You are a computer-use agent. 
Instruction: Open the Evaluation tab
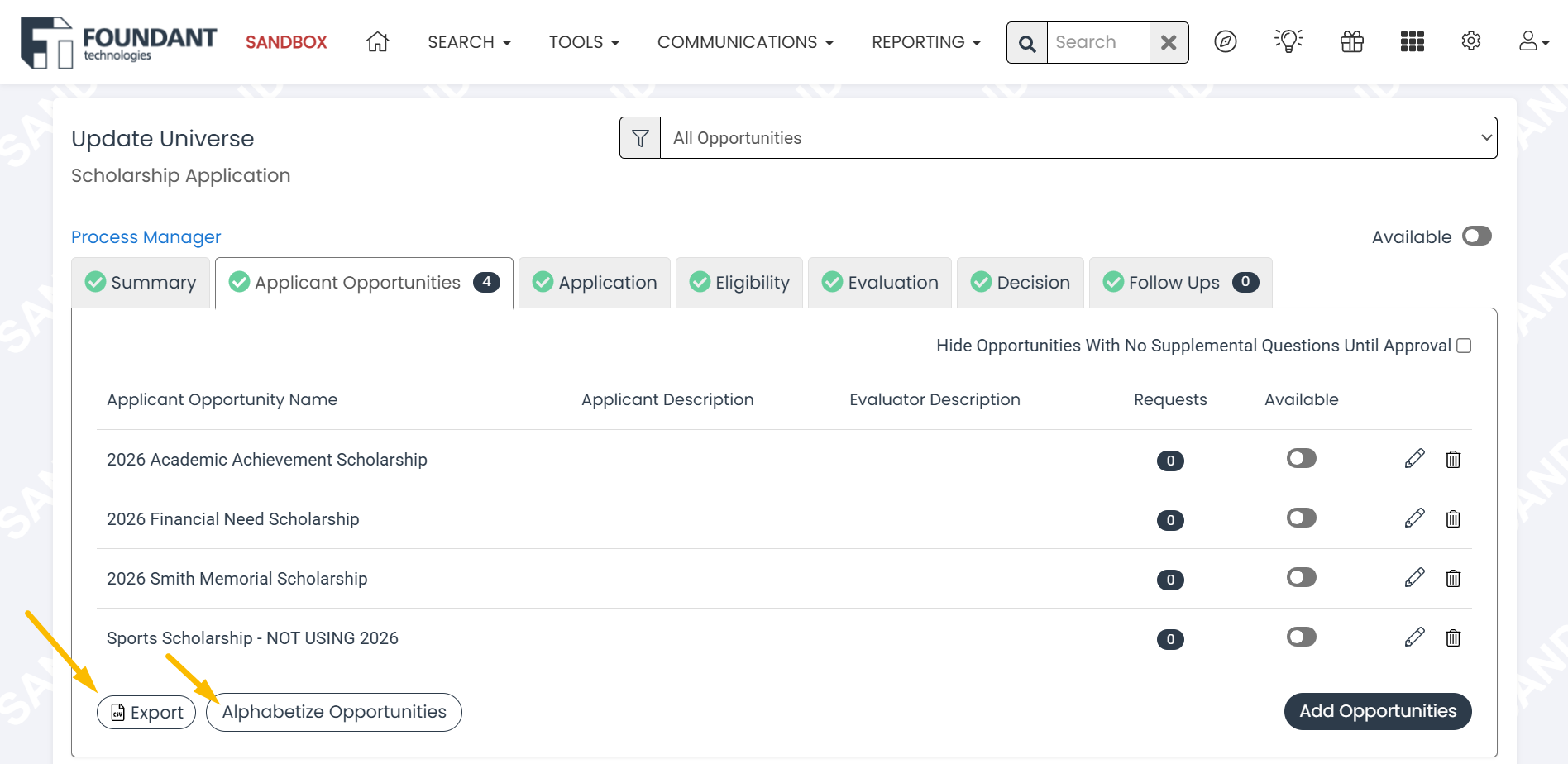coord(880,283)
